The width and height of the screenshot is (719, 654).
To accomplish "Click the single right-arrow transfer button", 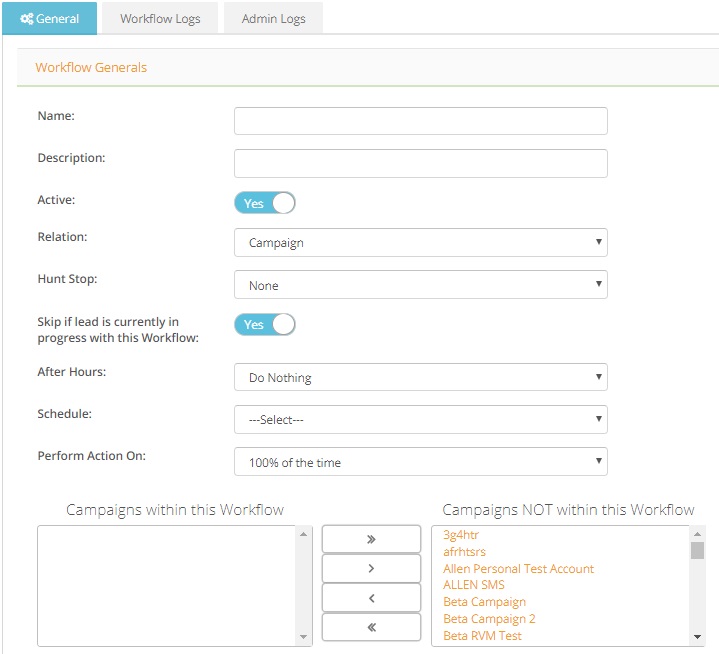I will tap(371, 568).
